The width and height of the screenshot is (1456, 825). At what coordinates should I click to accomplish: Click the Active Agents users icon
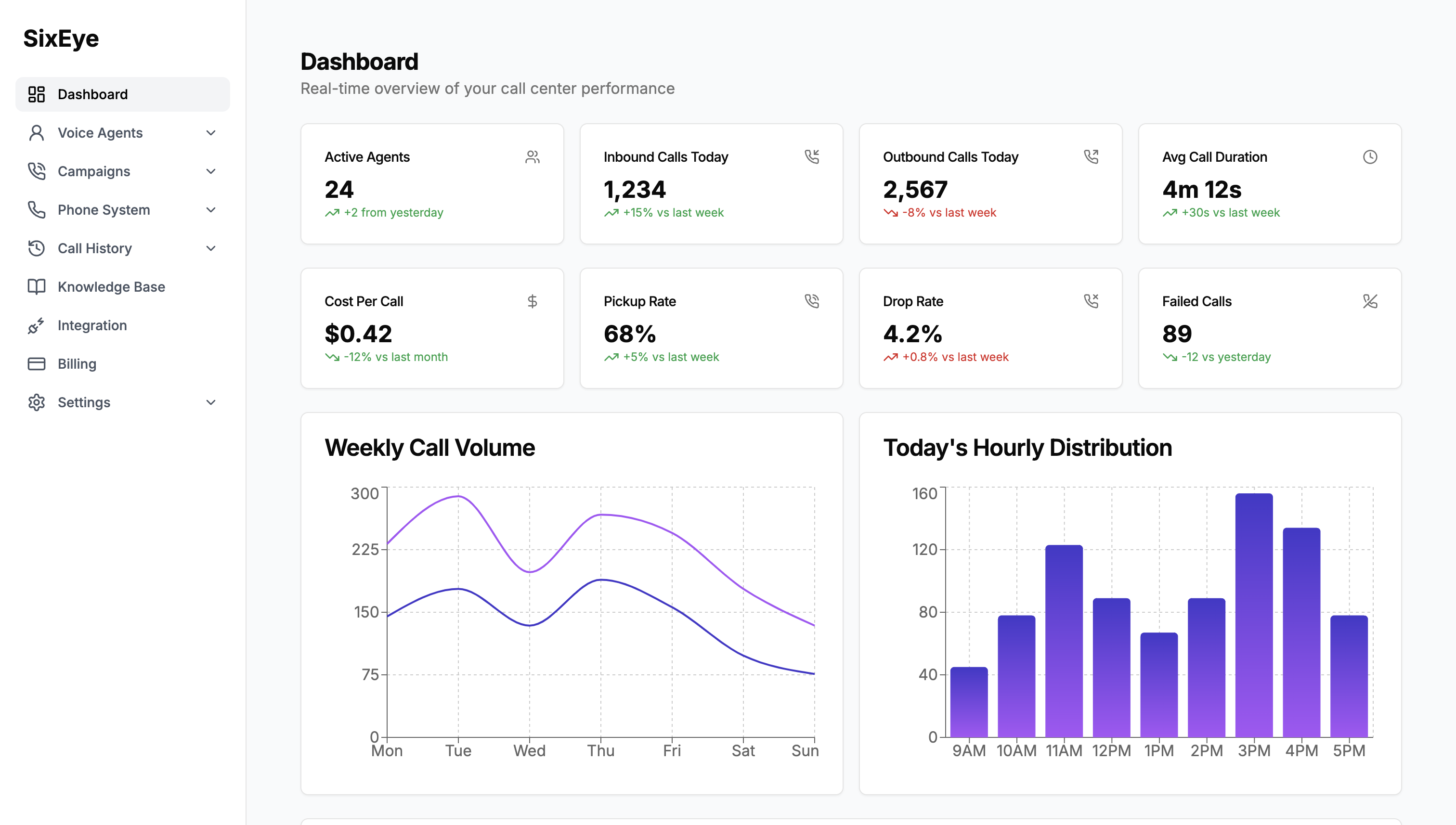532,157
